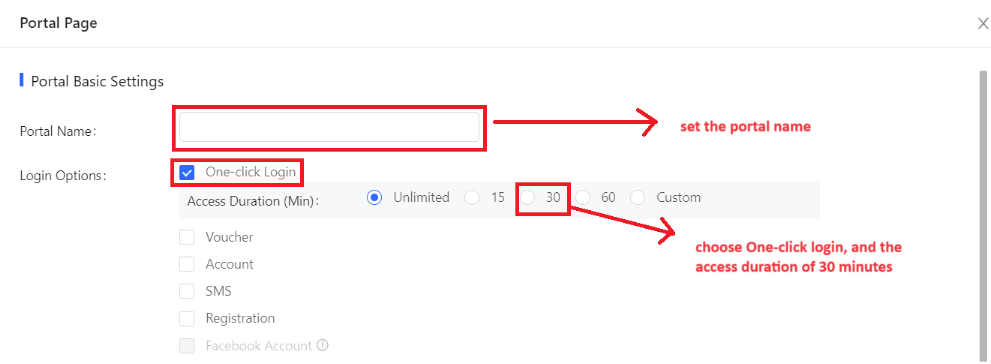The width and height of the screenshot is (991, 364).
Task: Close the Portal Page dialog
Action: (983, 25)
